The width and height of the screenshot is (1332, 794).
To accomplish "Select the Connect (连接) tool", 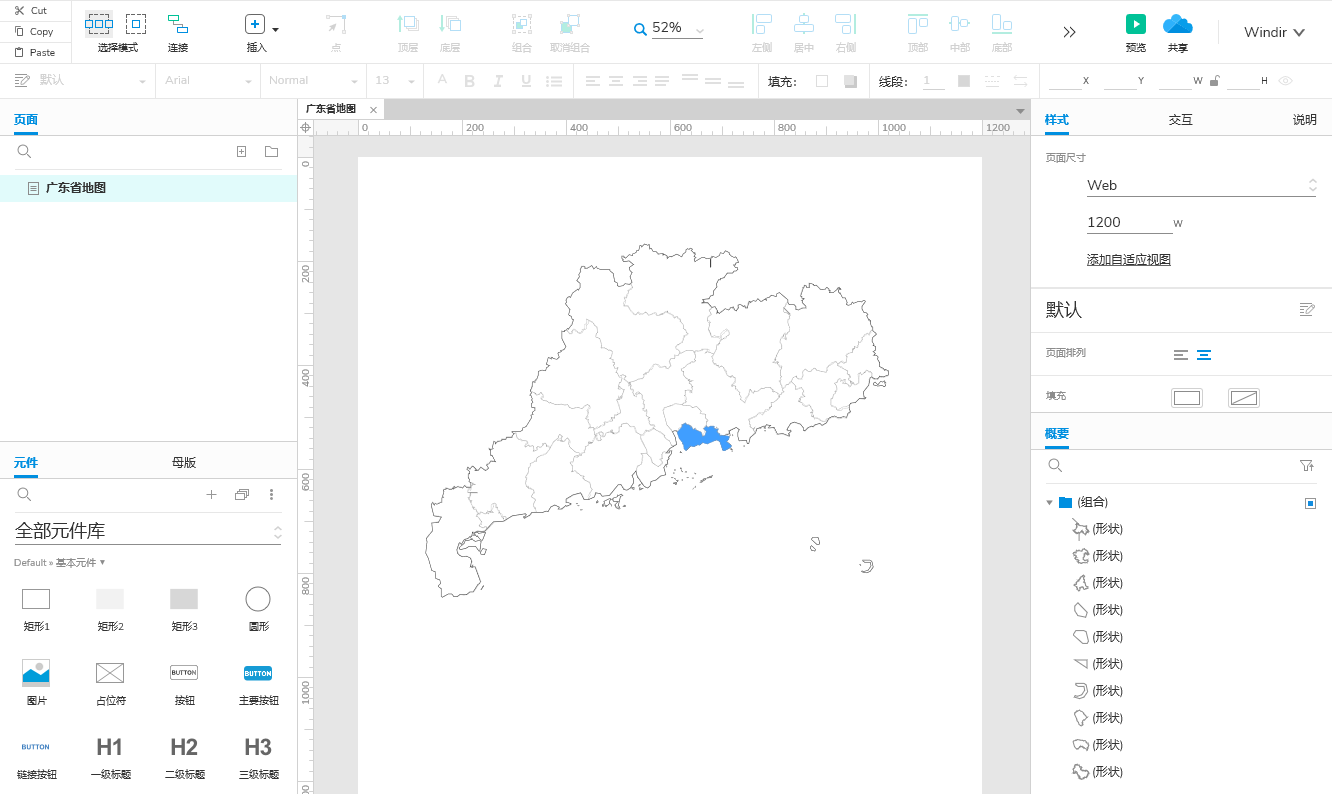I will [177, 24].
